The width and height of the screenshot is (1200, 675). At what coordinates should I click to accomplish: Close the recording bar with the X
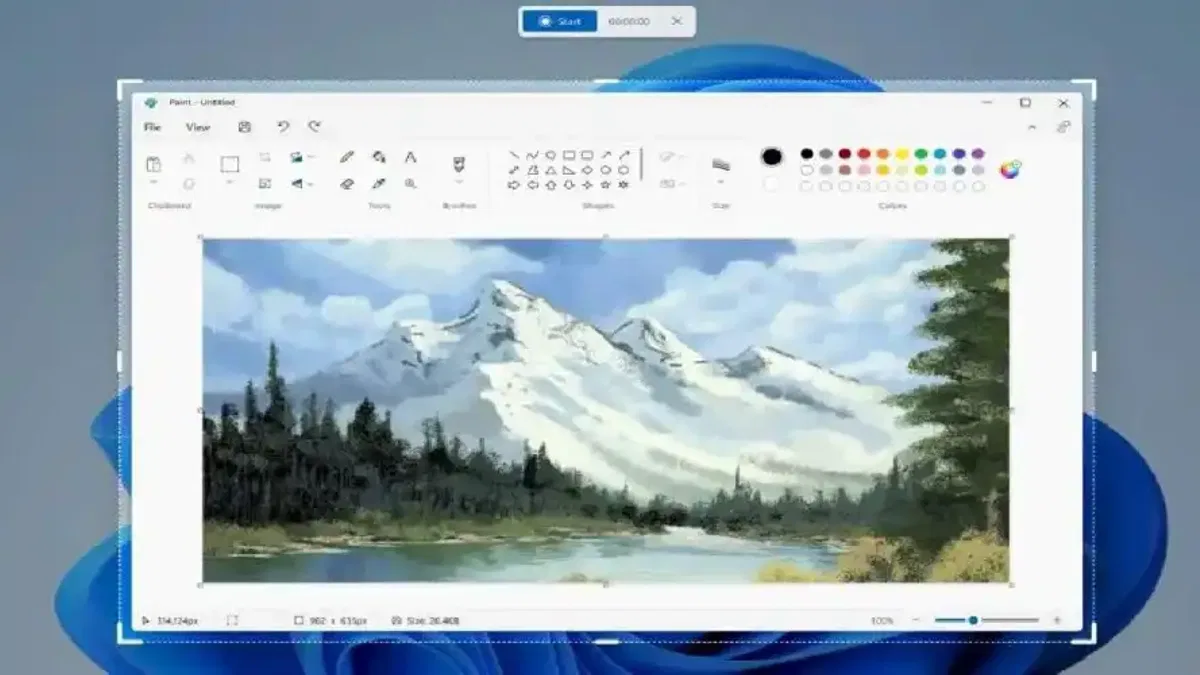pos(677,21)
